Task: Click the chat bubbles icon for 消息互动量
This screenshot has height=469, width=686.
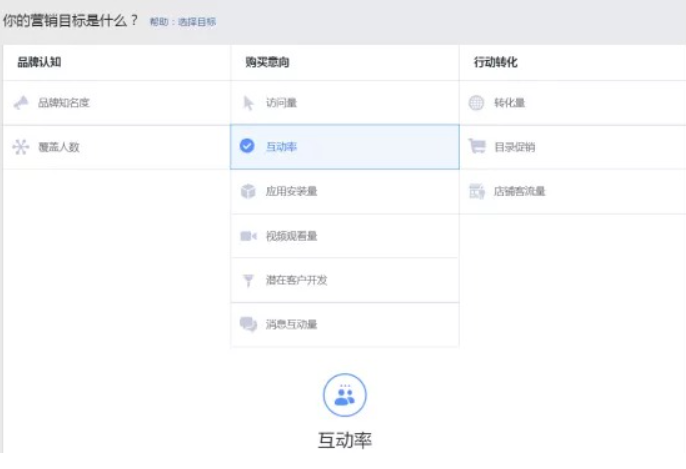Action: click(x=248, y=324)
